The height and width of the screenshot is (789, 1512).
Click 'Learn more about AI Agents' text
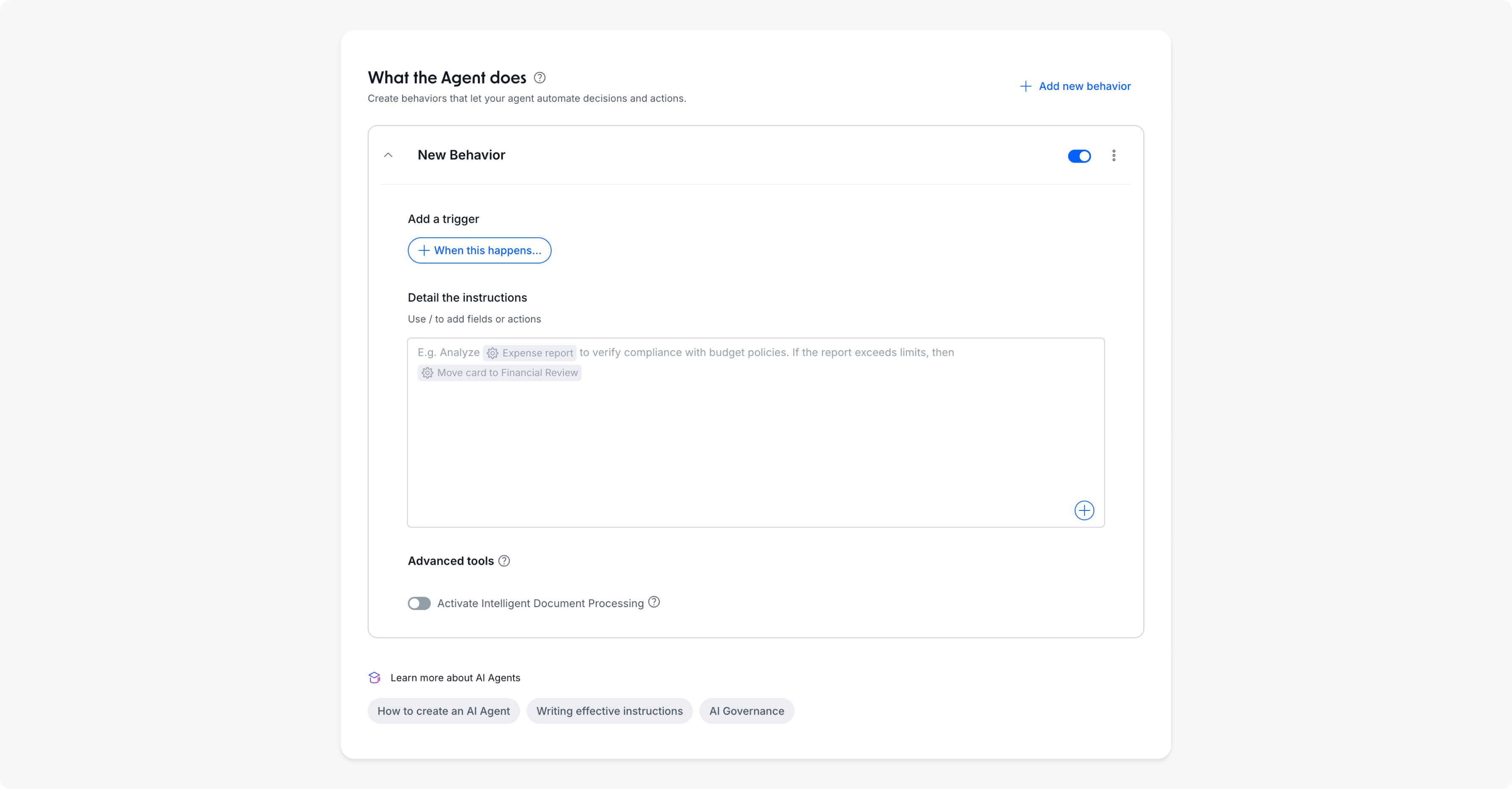click(x=455, y=678)
